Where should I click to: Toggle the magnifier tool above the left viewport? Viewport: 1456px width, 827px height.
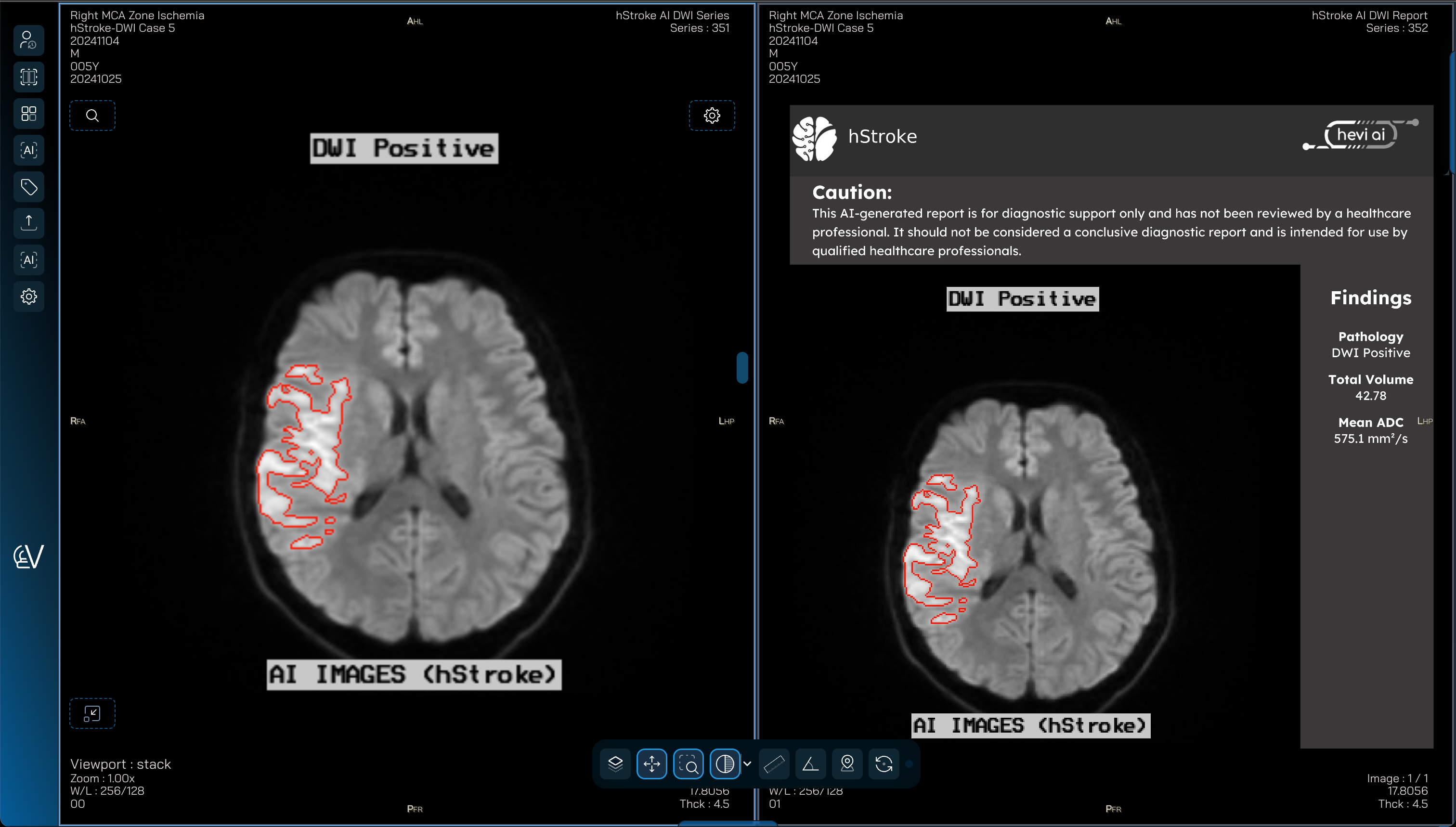click(x=92, y=116)
